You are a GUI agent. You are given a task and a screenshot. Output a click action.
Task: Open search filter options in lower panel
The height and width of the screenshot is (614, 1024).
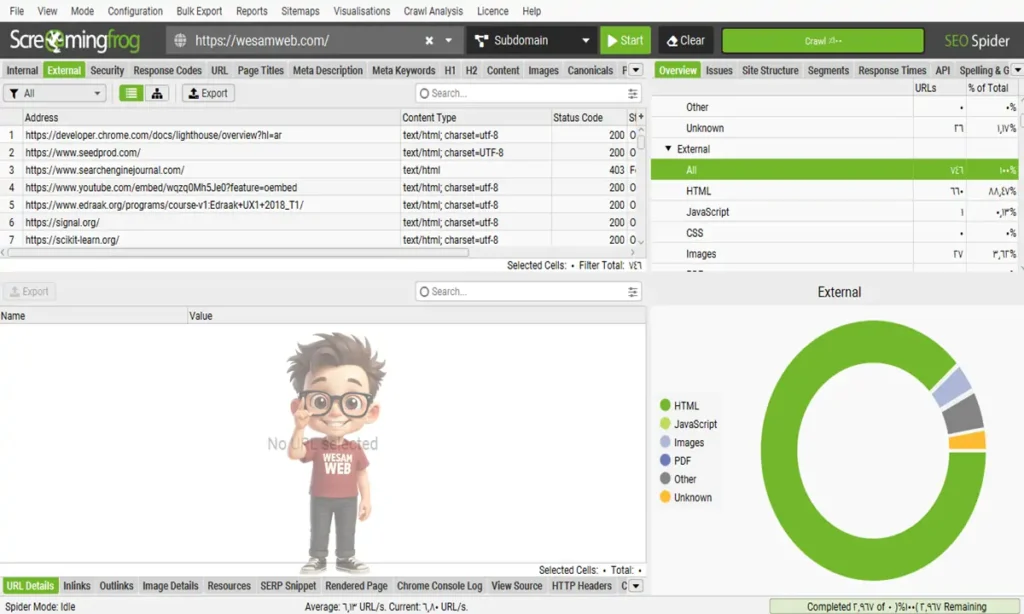click(x=633, y=292)
